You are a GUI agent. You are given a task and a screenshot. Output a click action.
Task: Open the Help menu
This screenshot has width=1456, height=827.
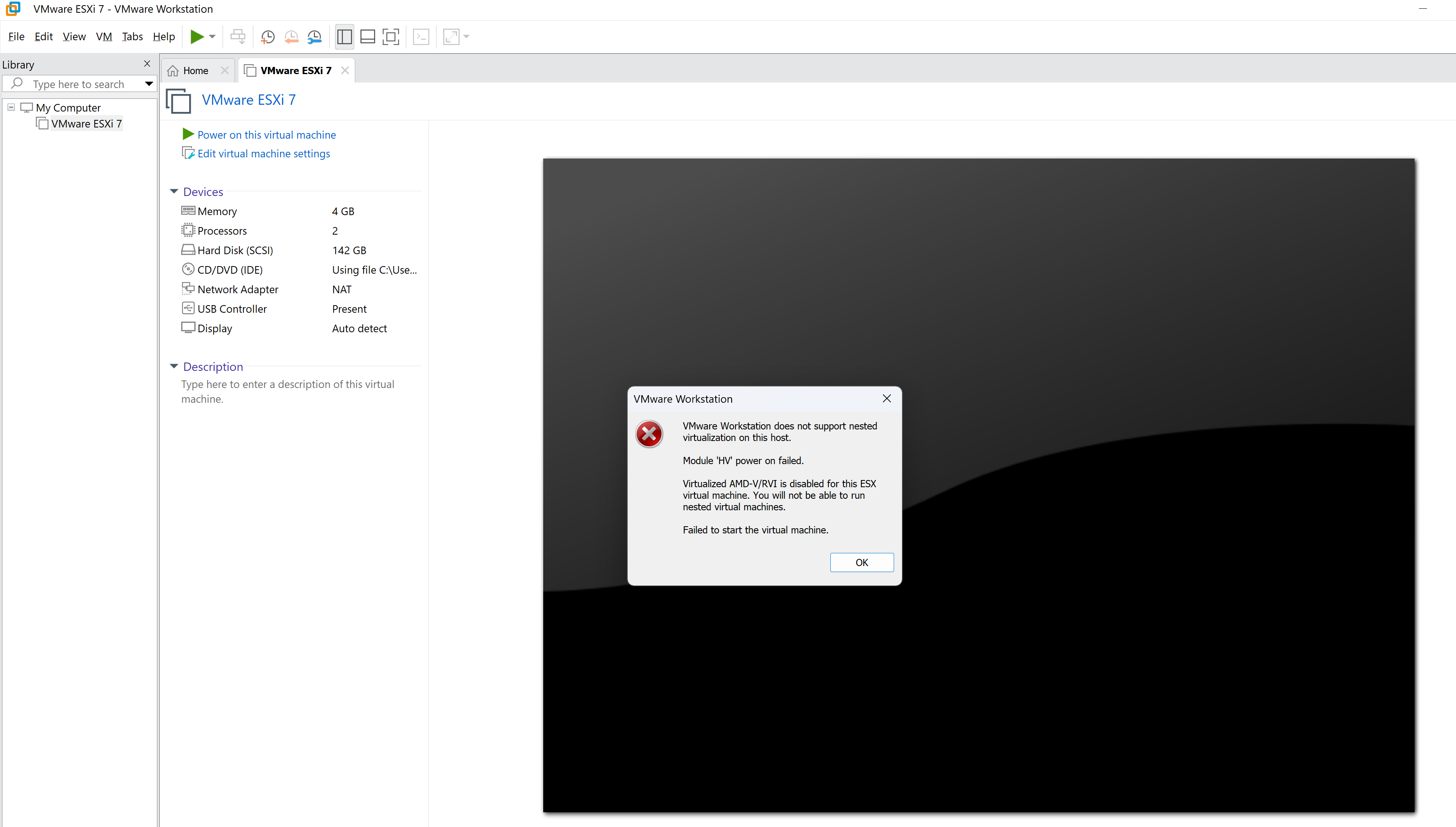pos(164,37)
